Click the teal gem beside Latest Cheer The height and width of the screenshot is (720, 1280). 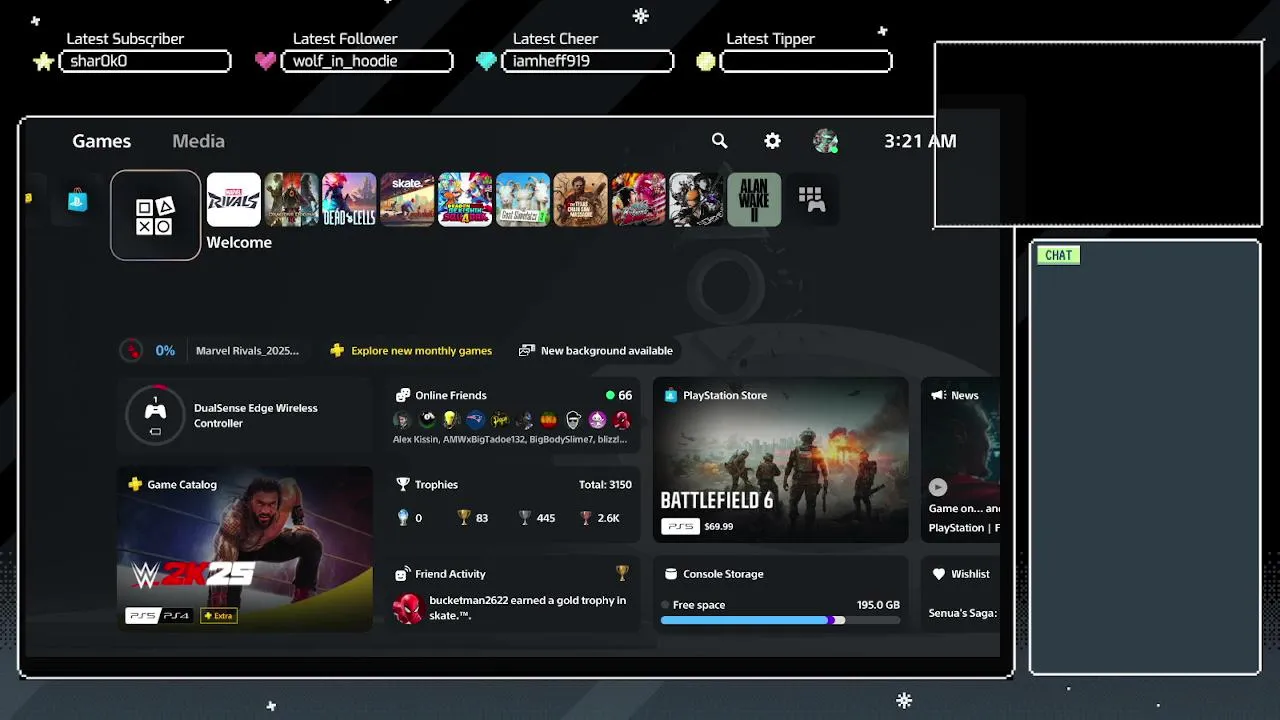click(x=486, y=61)
